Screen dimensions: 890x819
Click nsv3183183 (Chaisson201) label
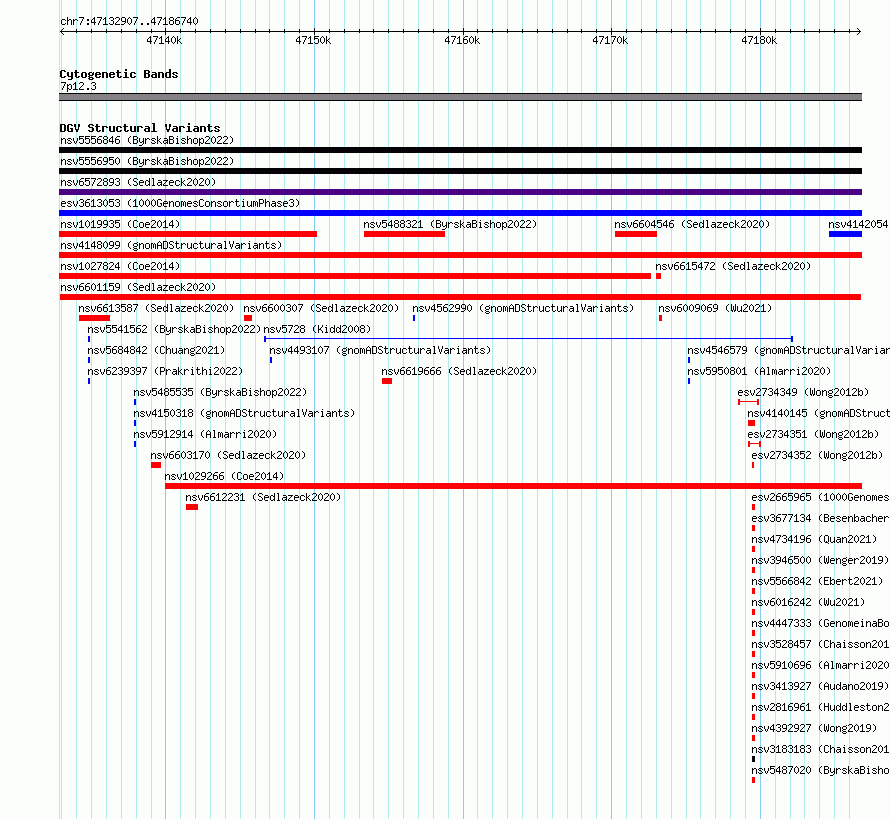(820, 749)
